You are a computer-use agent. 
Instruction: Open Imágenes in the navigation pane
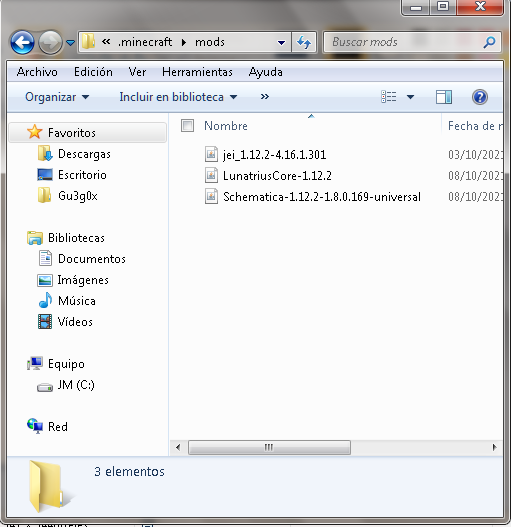point(83,280)
